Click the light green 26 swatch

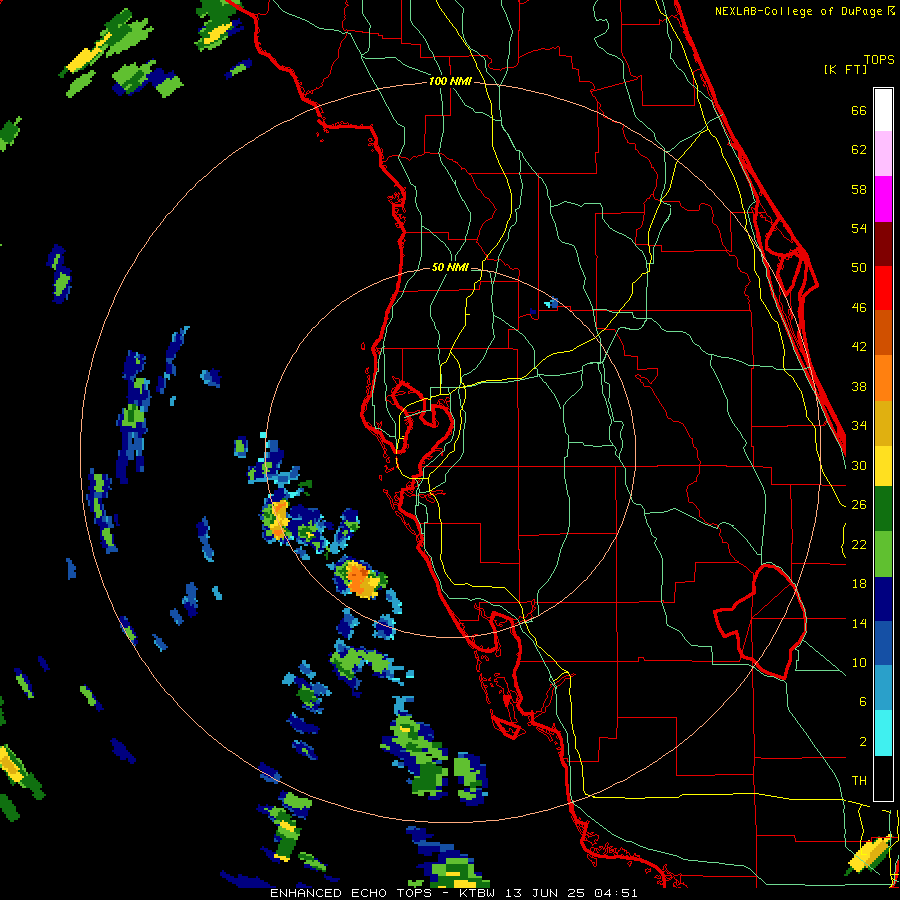pyautogui.click(x=883, y=554)
